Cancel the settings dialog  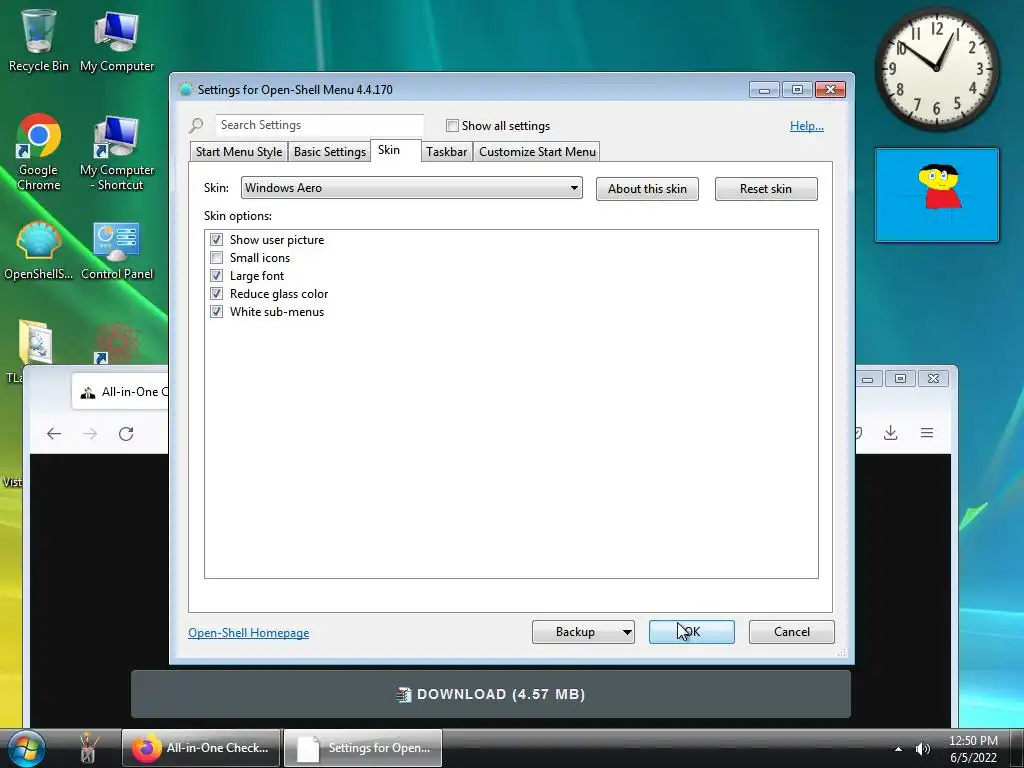point(792,632)
